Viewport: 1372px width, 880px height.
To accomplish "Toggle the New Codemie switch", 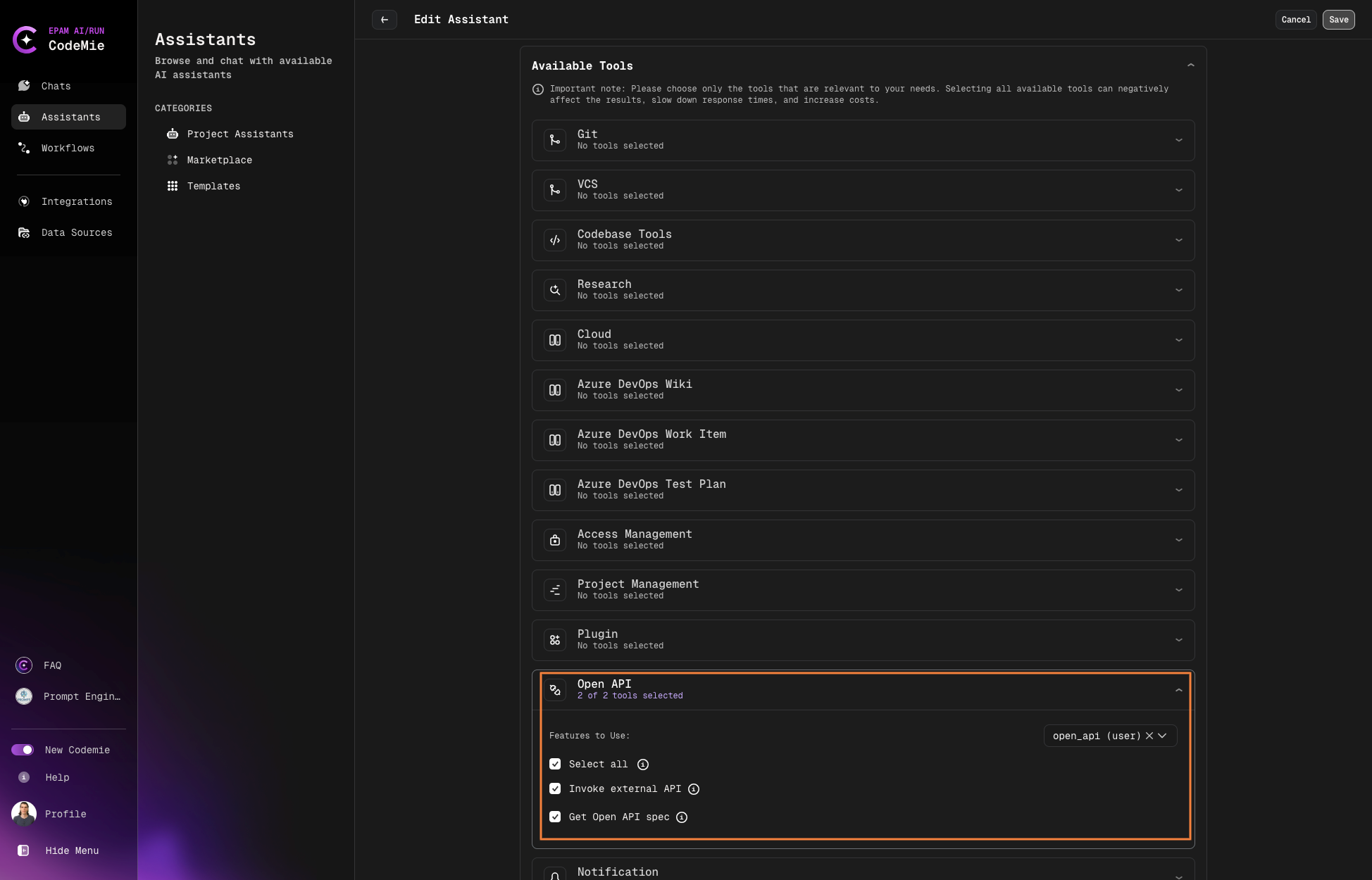I will pos(23,750).
